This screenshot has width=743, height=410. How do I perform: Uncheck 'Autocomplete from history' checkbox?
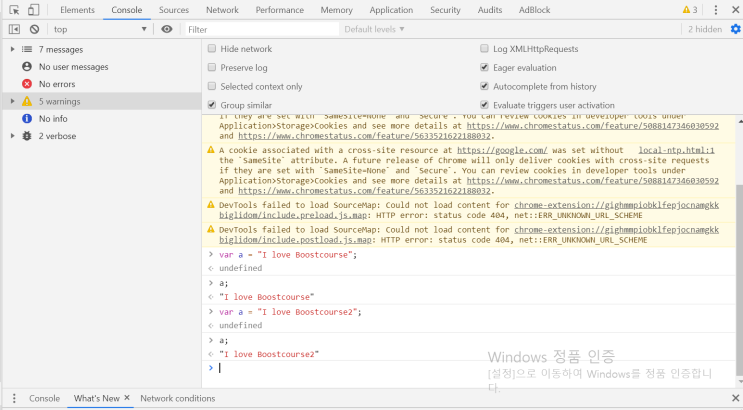tap(484, 86)
